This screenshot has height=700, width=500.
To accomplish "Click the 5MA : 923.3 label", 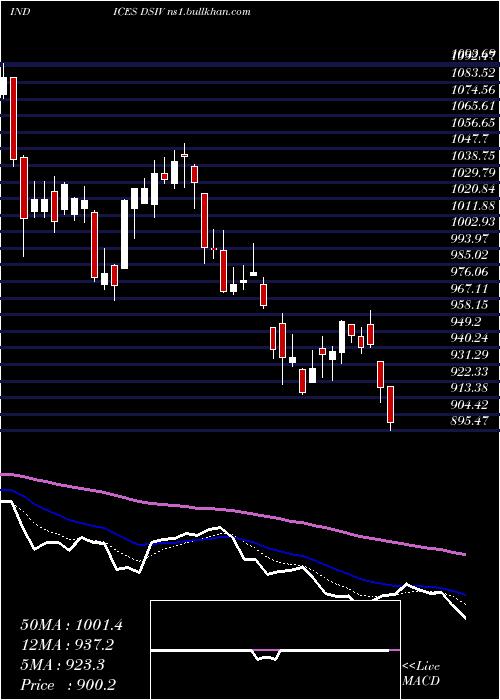I will coord(62,665).
